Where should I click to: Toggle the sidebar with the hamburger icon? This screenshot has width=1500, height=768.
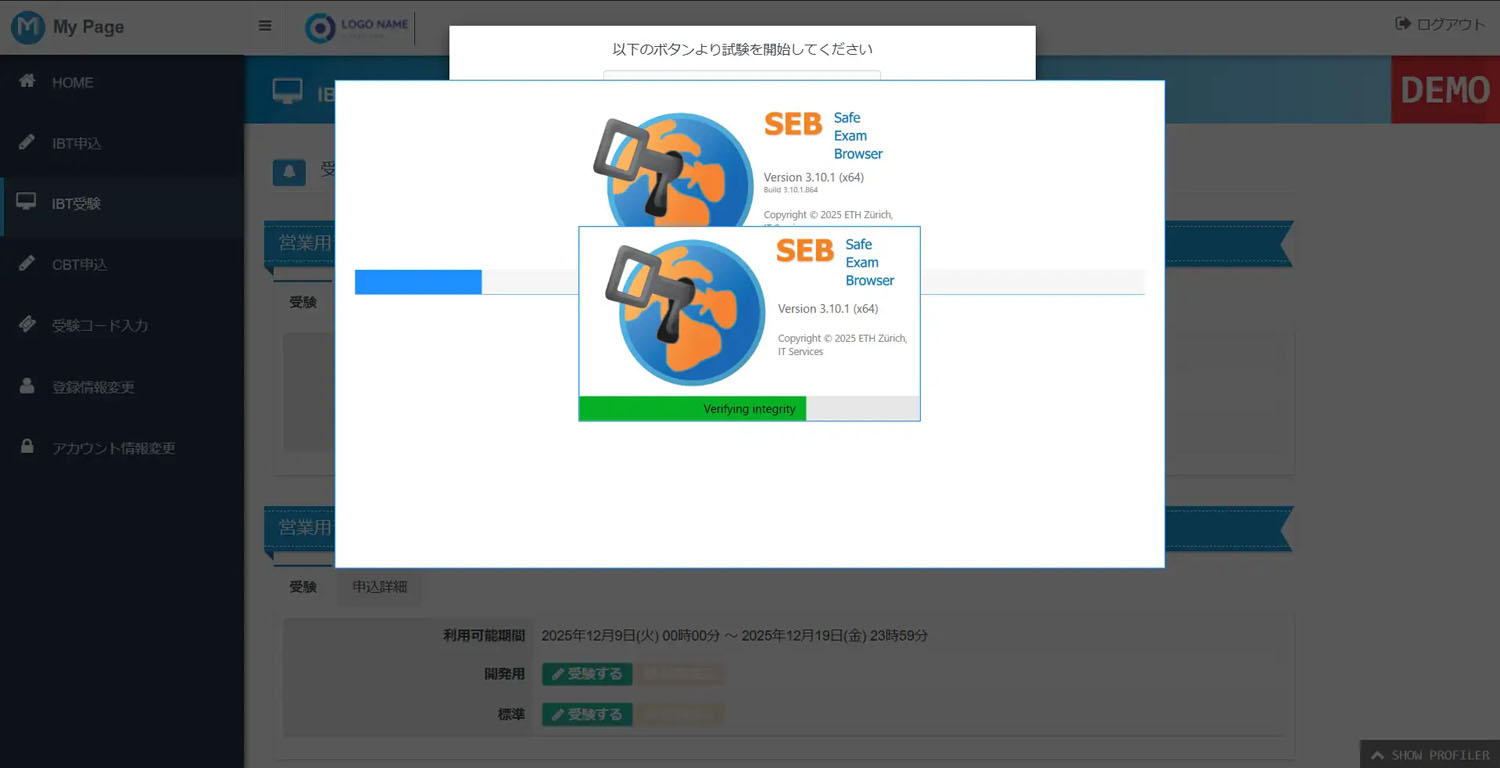(264, 25)
